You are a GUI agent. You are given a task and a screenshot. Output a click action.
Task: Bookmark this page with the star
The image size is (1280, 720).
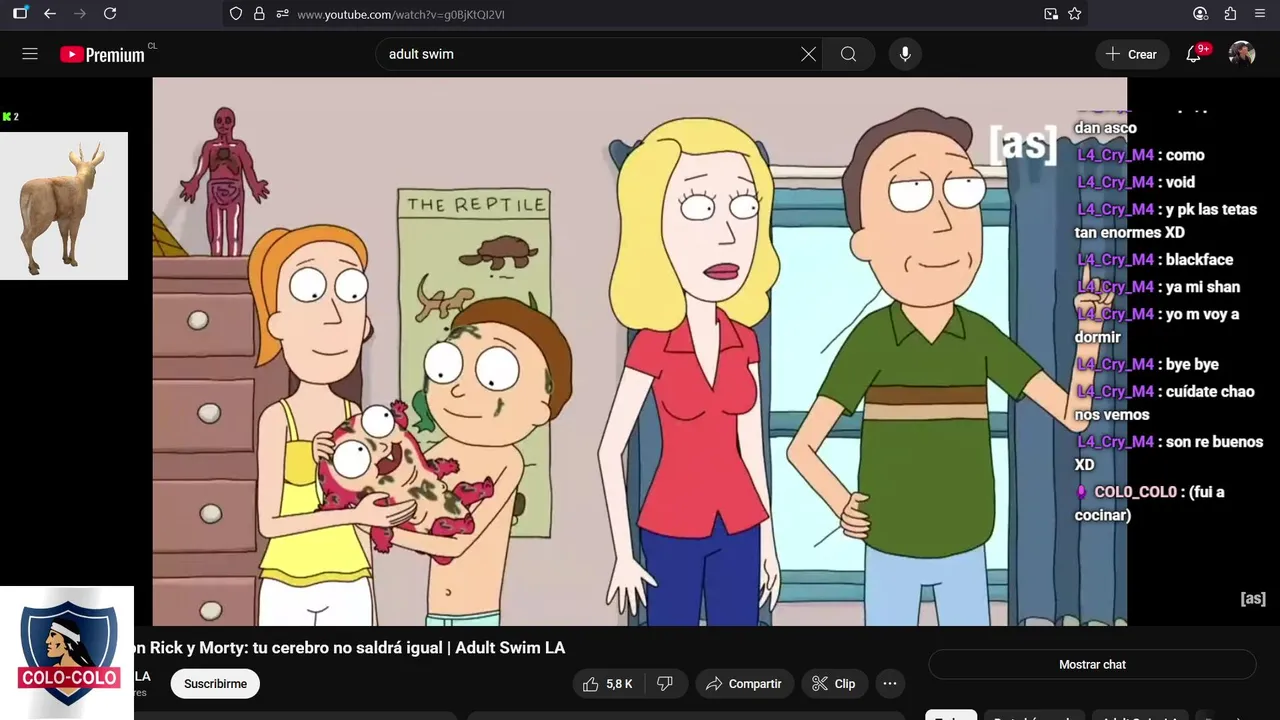pyautogui.click(x=1075, y=14)
